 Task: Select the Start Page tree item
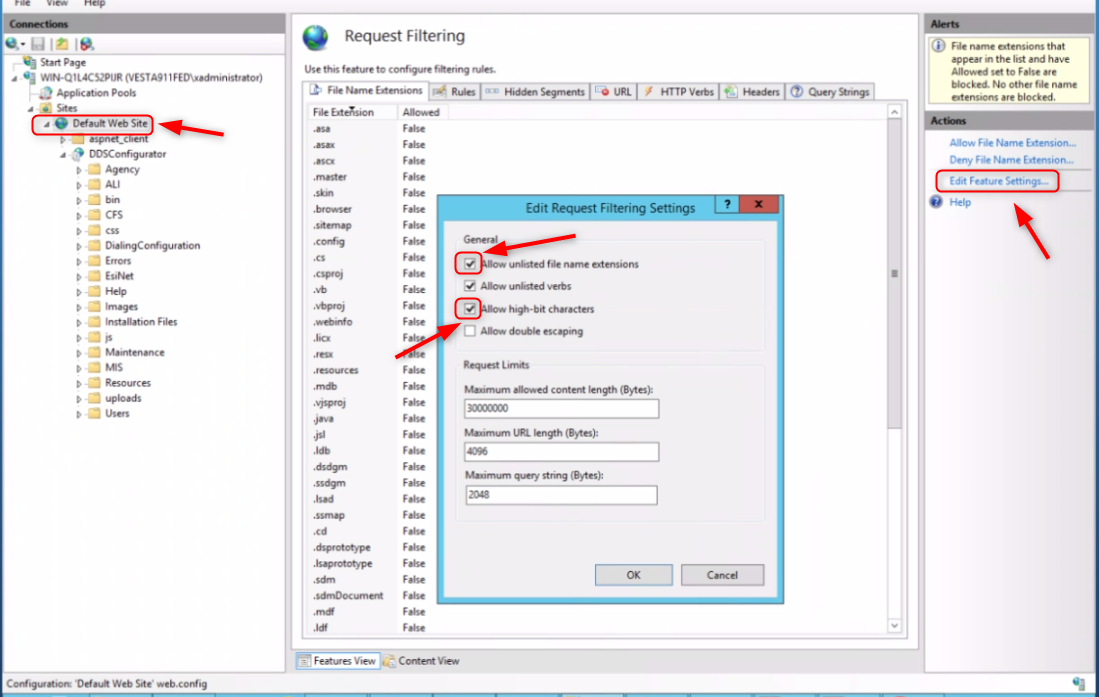click(62, 62)
